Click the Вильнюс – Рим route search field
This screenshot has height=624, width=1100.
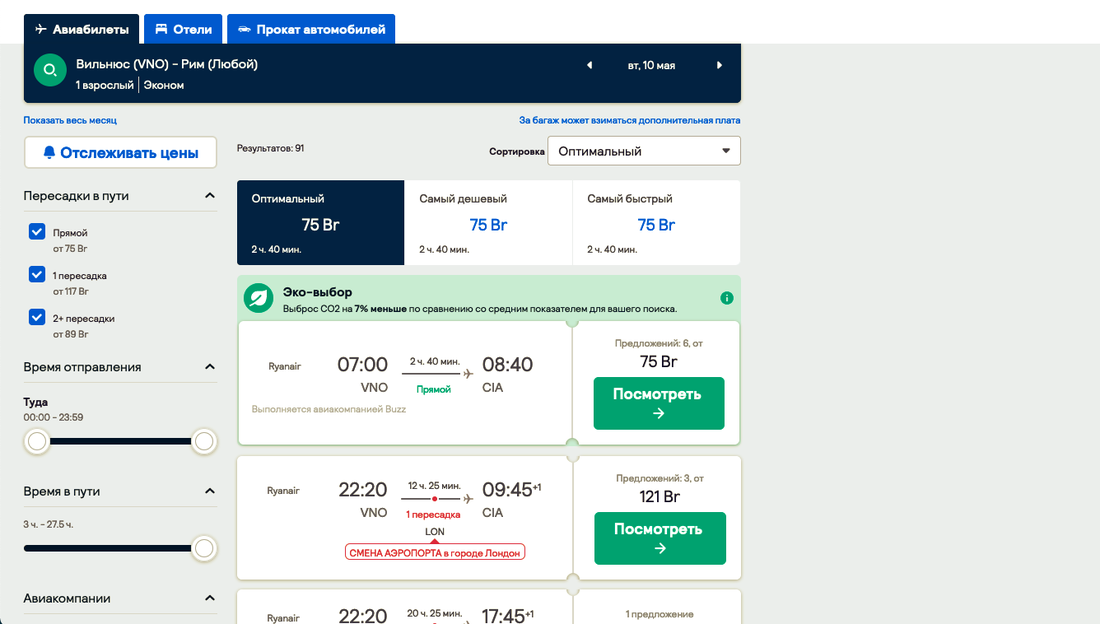(300, 73)
